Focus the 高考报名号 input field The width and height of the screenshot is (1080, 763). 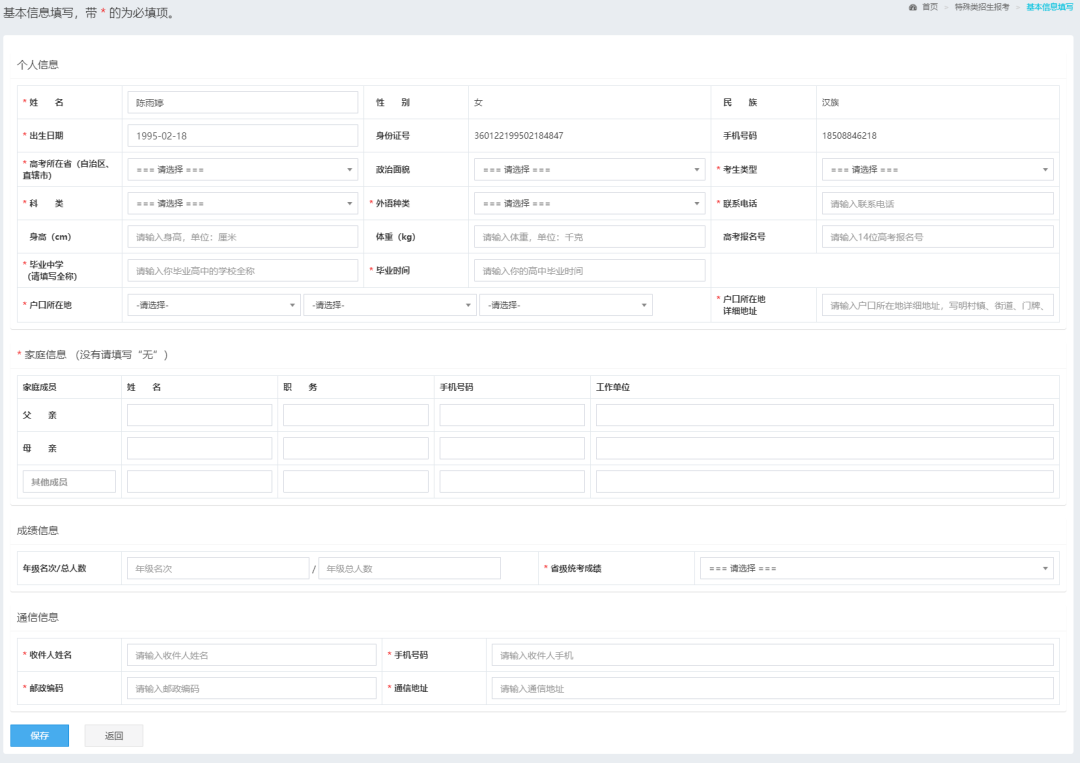coord(937,237)
